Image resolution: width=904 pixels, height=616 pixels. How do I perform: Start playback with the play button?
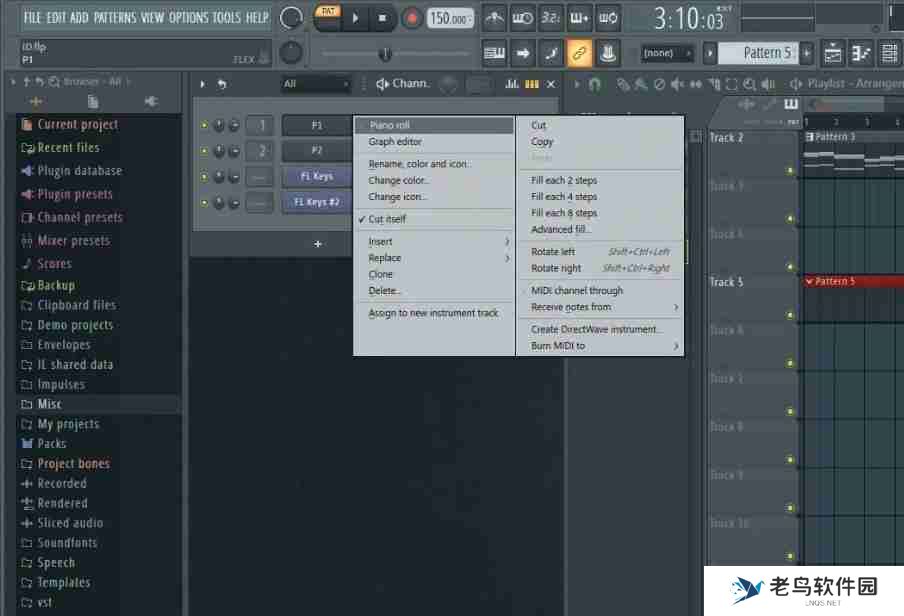pos(356,18)
